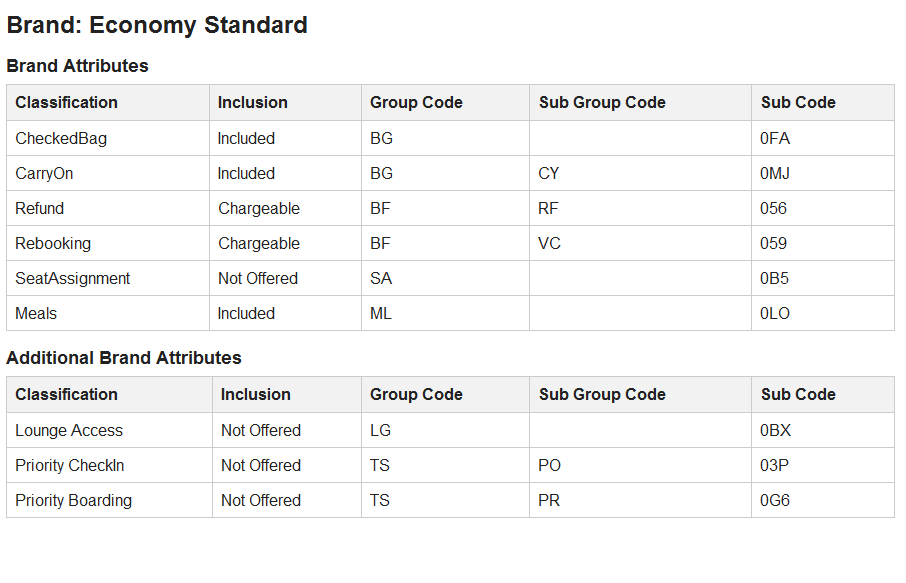Select sub code 0FA cell
This screenshot has width=906, height=583.
pyautogui.click(x=775, y=138)
